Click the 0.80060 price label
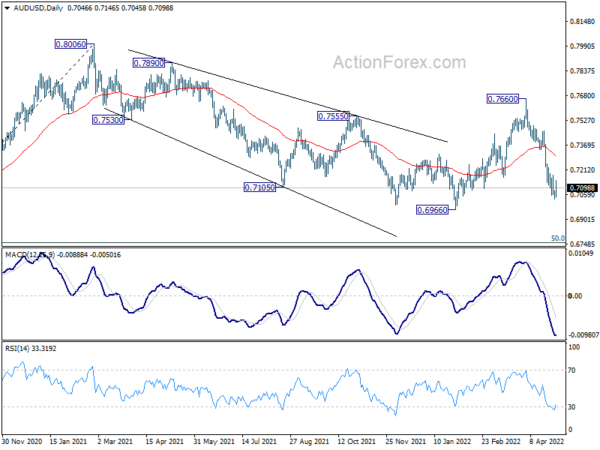 click(71, 44)
